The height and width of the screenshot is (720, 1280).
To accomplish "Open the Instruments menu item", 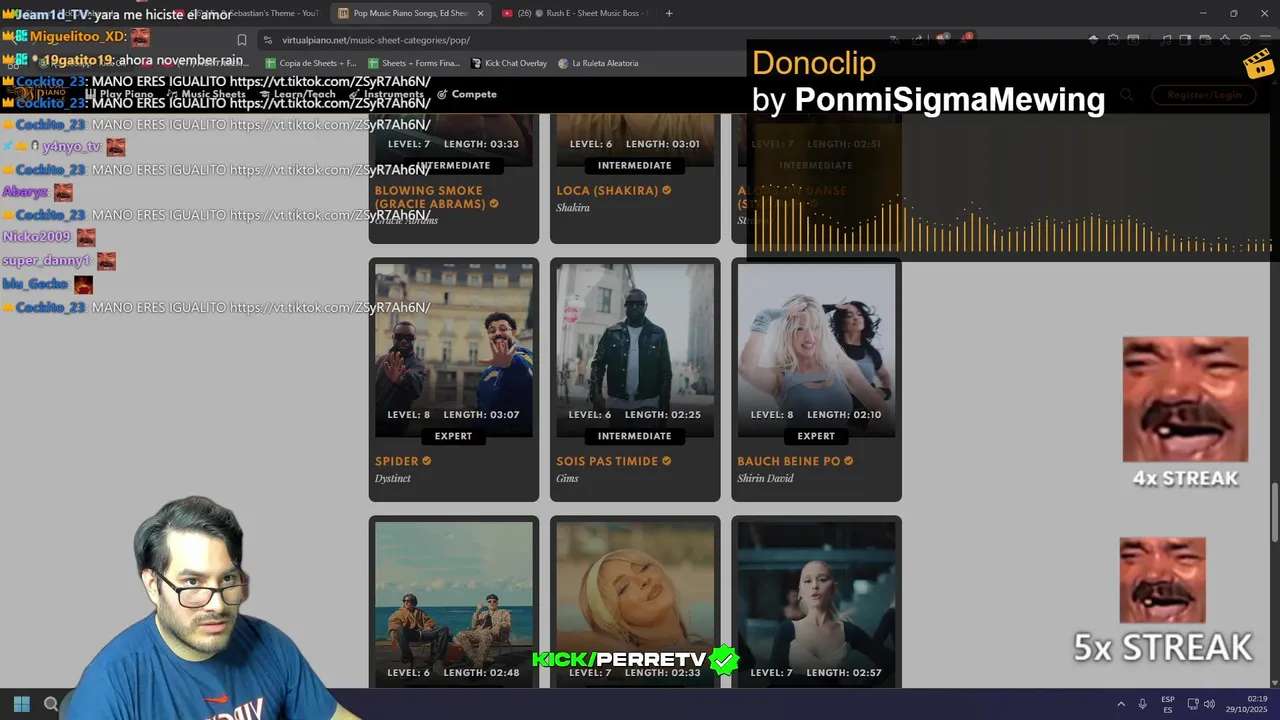I will (x=386, y=94).
